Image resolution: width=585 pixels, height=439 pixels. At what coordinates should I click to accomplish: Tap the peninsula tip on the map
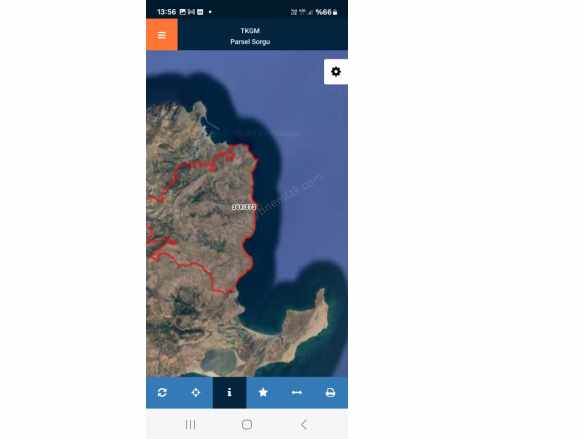321,295
